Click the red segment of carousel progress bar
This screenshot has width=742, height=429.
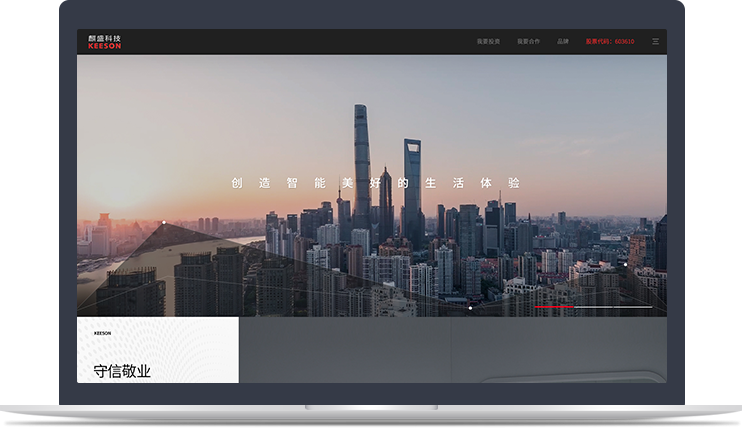point(554,306)
